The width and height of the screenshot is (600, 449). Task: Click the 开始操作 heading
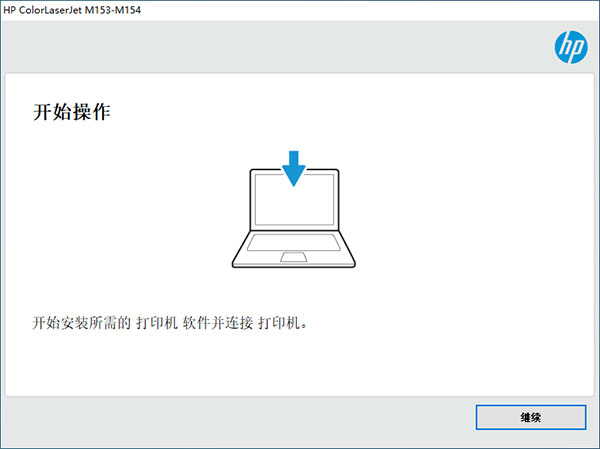(72, 112)
